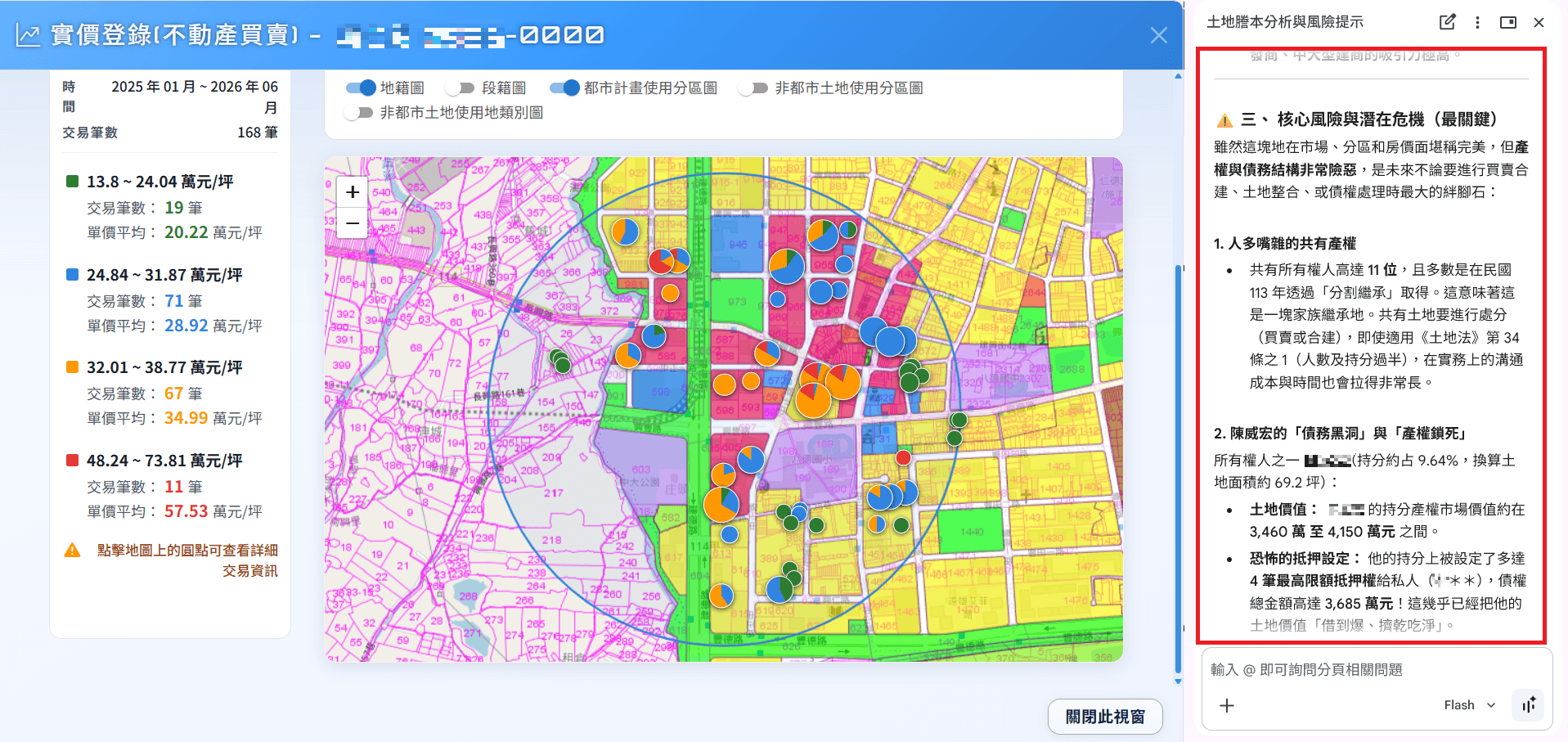Click the blue 24.84 ~ 31.87 legend swatch
1568x742 pixels.
(72, 275)
